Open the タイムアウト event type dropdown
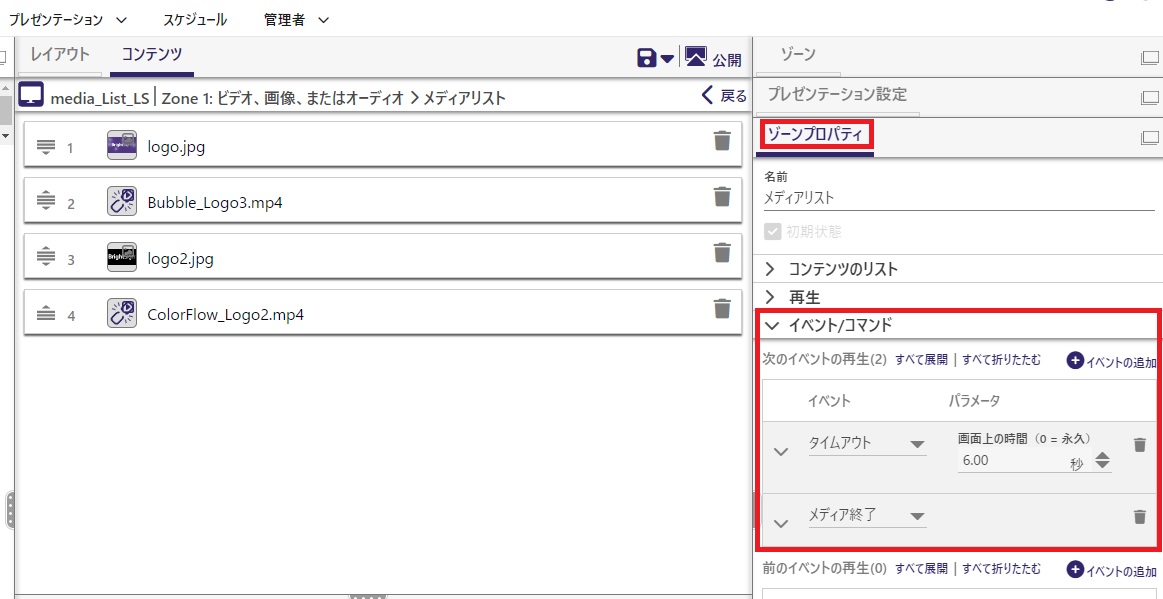This screenshot has width=1163, height=599. [866, 445]
